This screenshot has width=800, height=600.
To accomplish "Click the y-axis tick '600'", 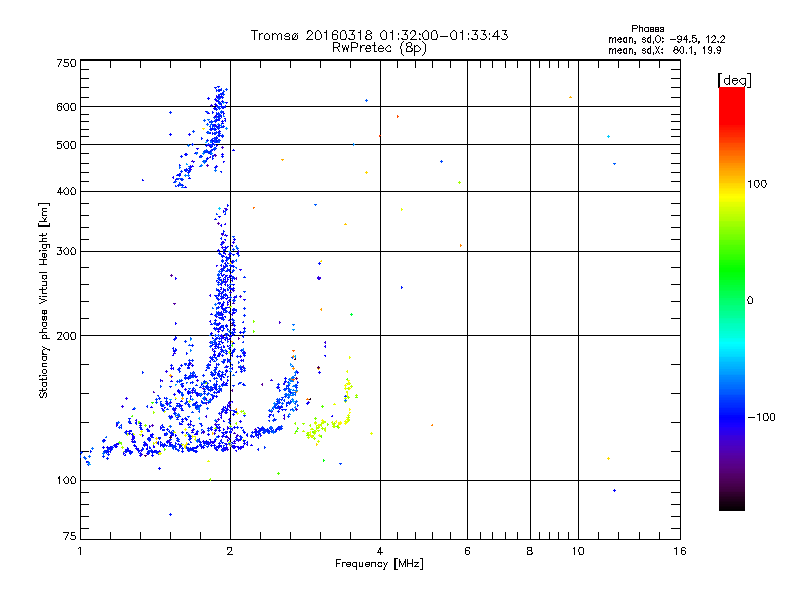I will [66, 107].
